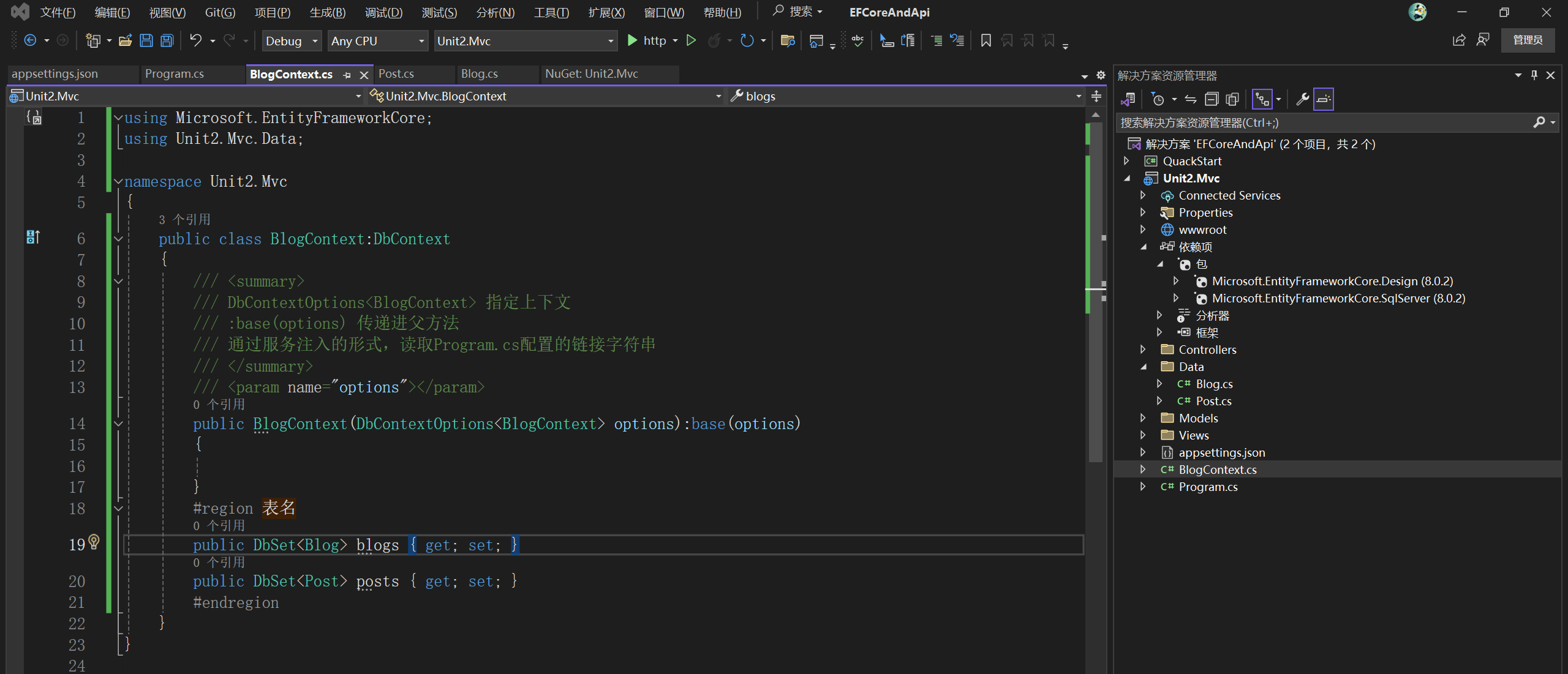This screenshot has width=1568, height=674.
Task: Toggle preview selected items button
Action: coord(1323,99)
